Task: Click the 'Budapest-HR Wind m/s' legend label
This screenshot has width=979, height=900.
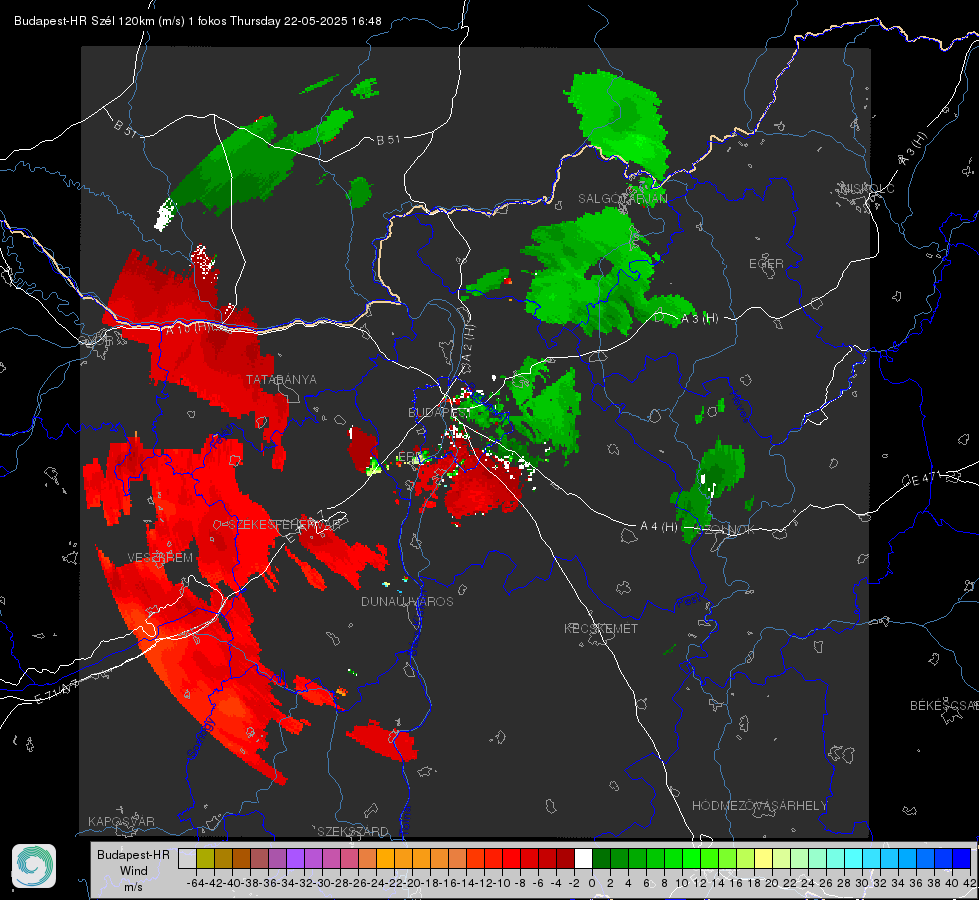Action: coord(134,870)
